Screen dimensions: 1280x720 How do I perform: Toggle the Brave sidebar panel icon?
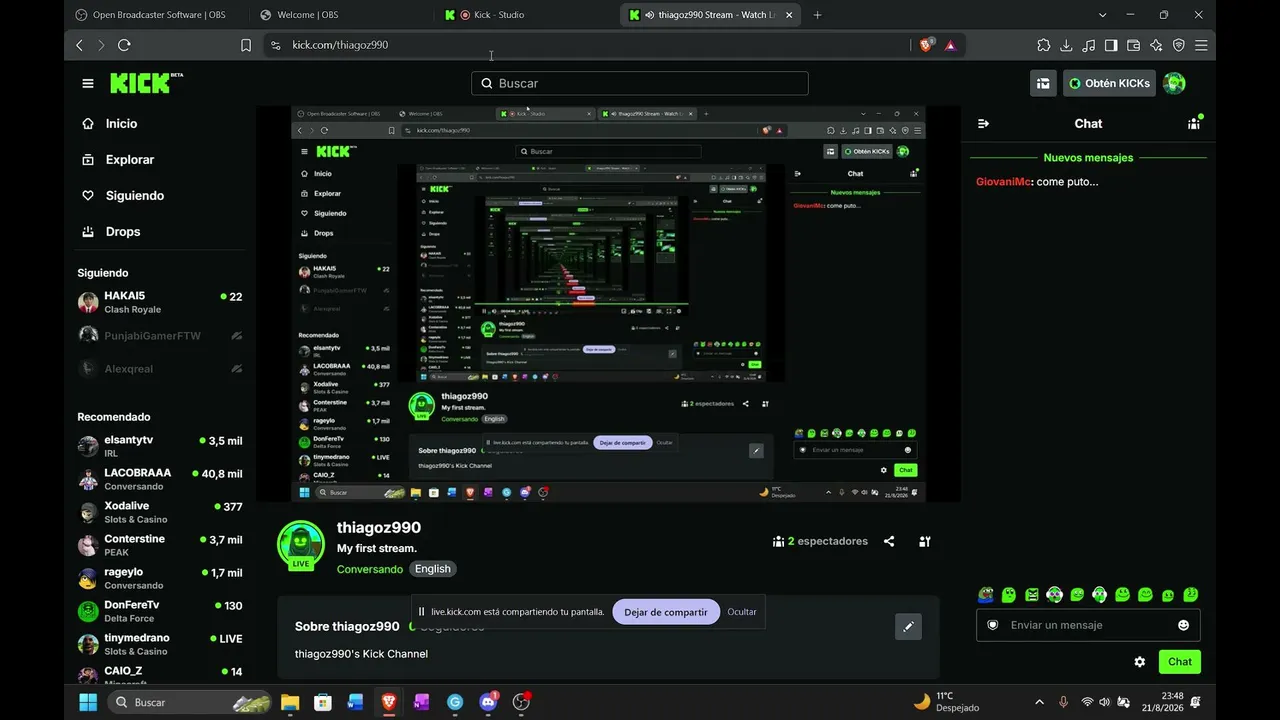click(1111, 45)
